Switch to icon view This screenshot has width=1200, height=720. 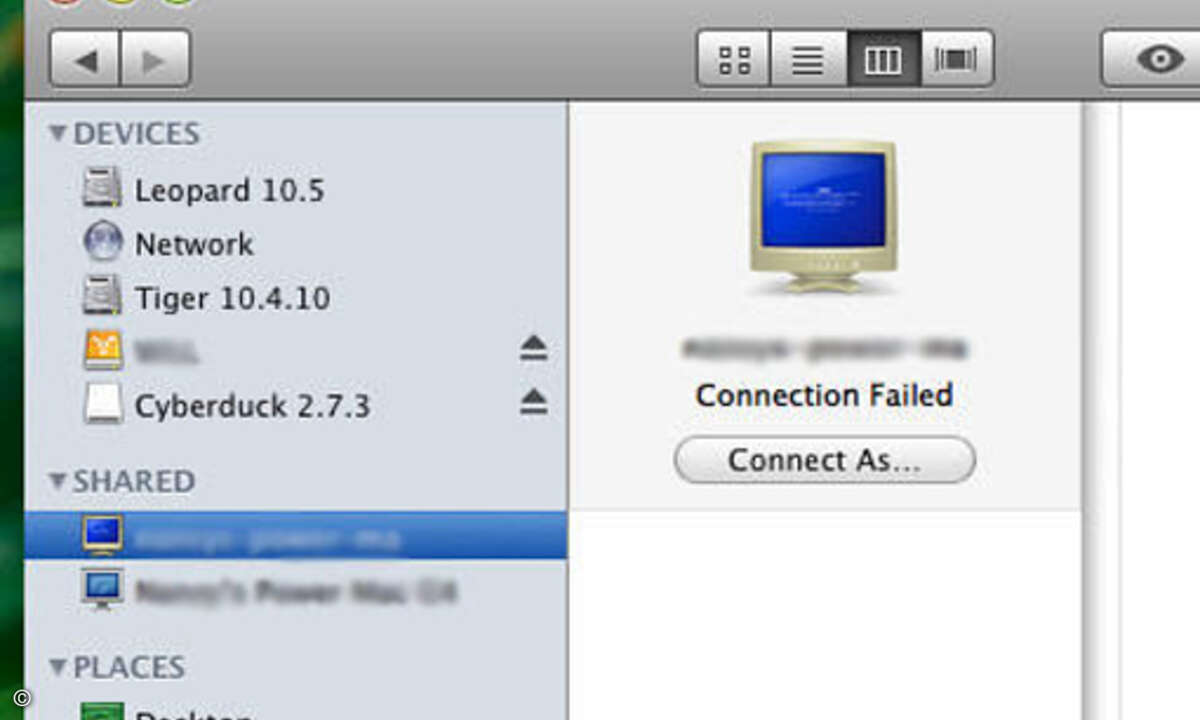pyautogui.click(x=734, y=59)
